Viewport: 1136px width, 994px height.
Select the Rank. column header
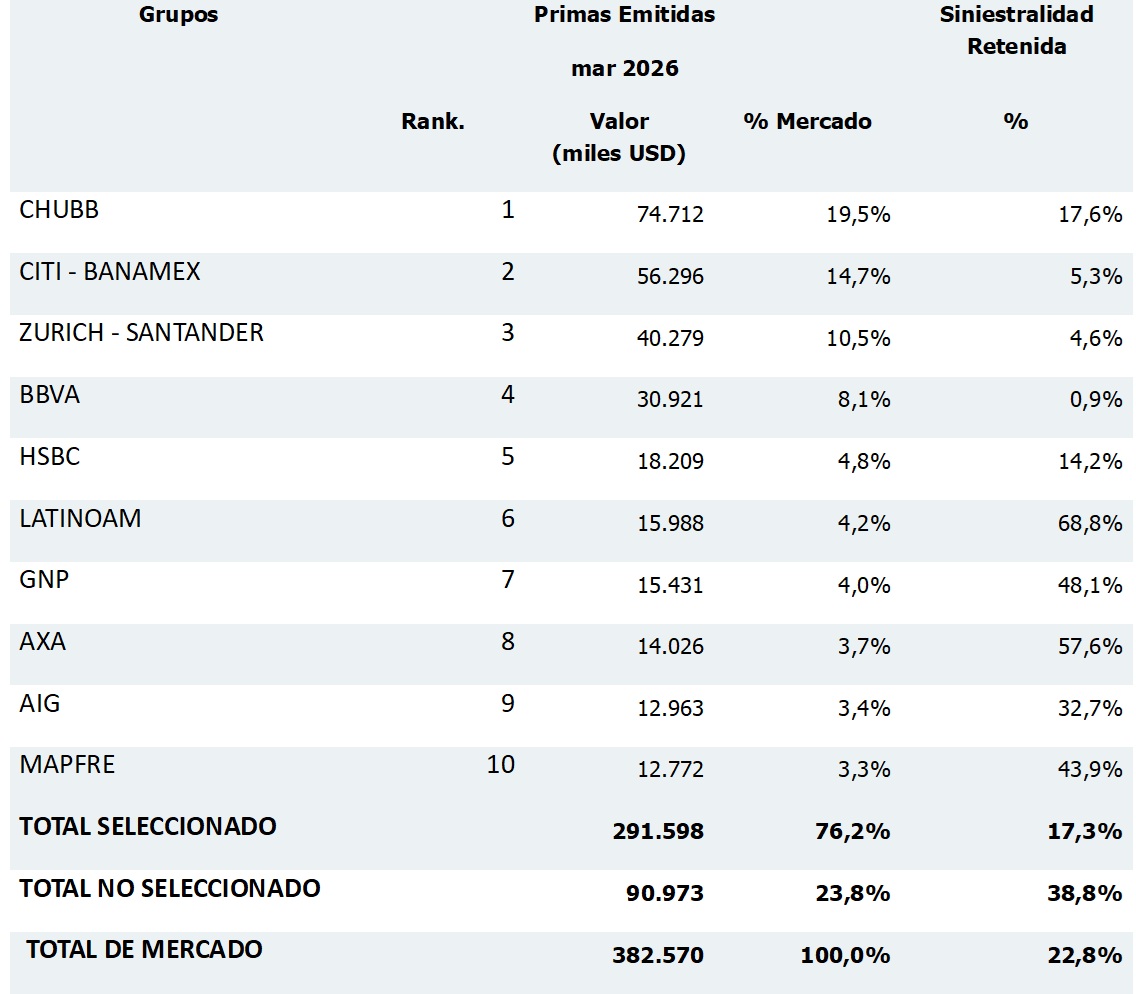click(433, 121)
